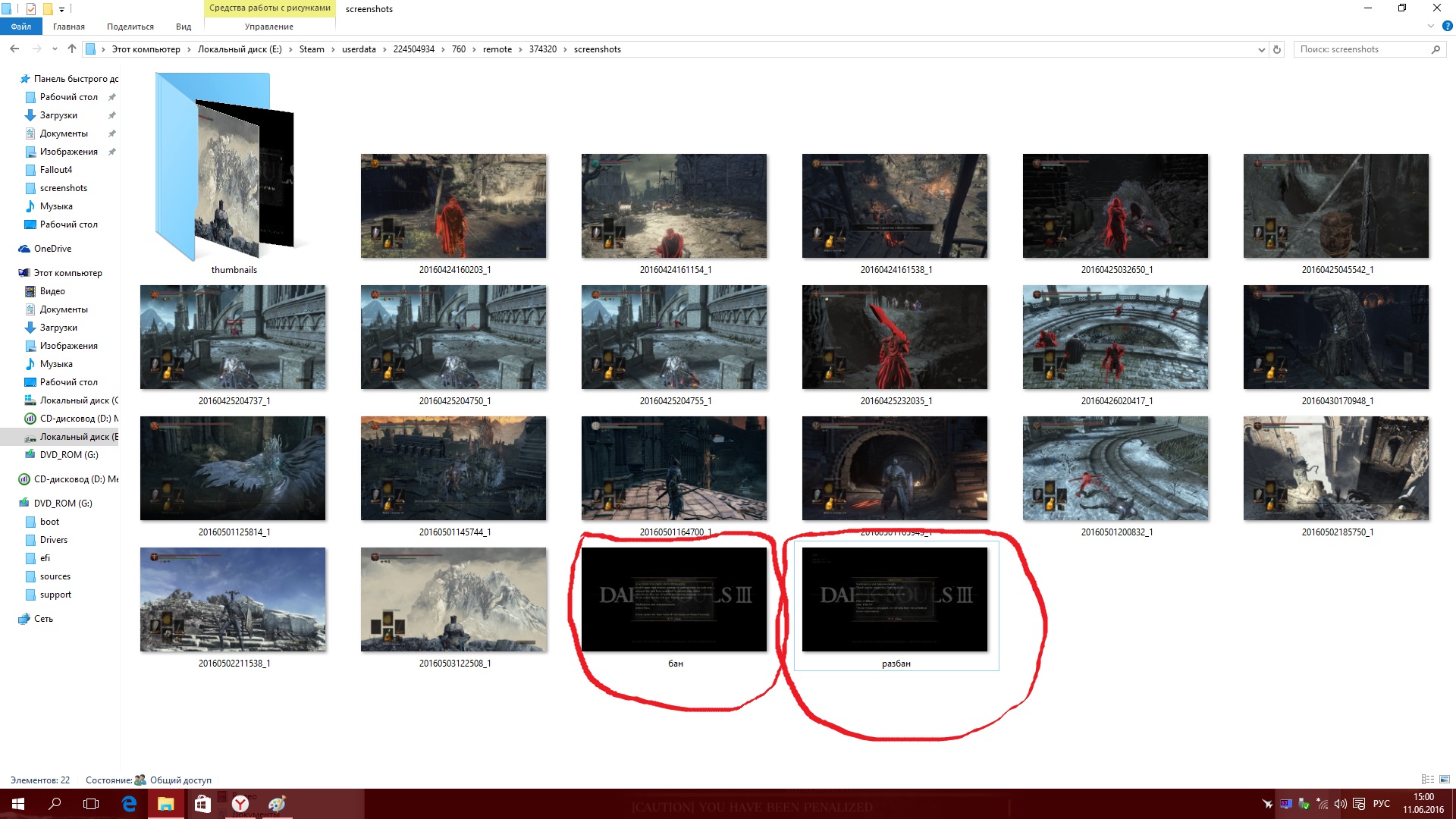The height and width of the screenshot is (819, 1456).
Task: Open volume control in system tray
Action: pos(1341,804)
